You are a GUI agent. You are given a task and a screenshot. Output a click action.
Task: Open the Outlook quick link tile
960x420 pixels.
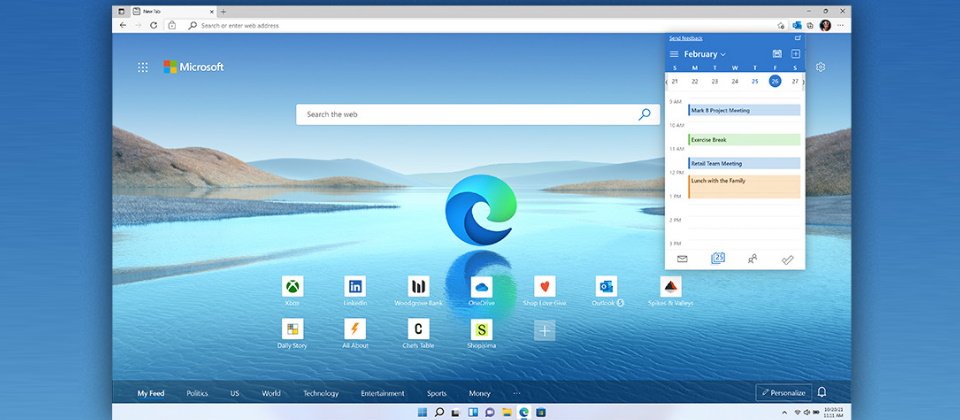click(x=607, y=286)
